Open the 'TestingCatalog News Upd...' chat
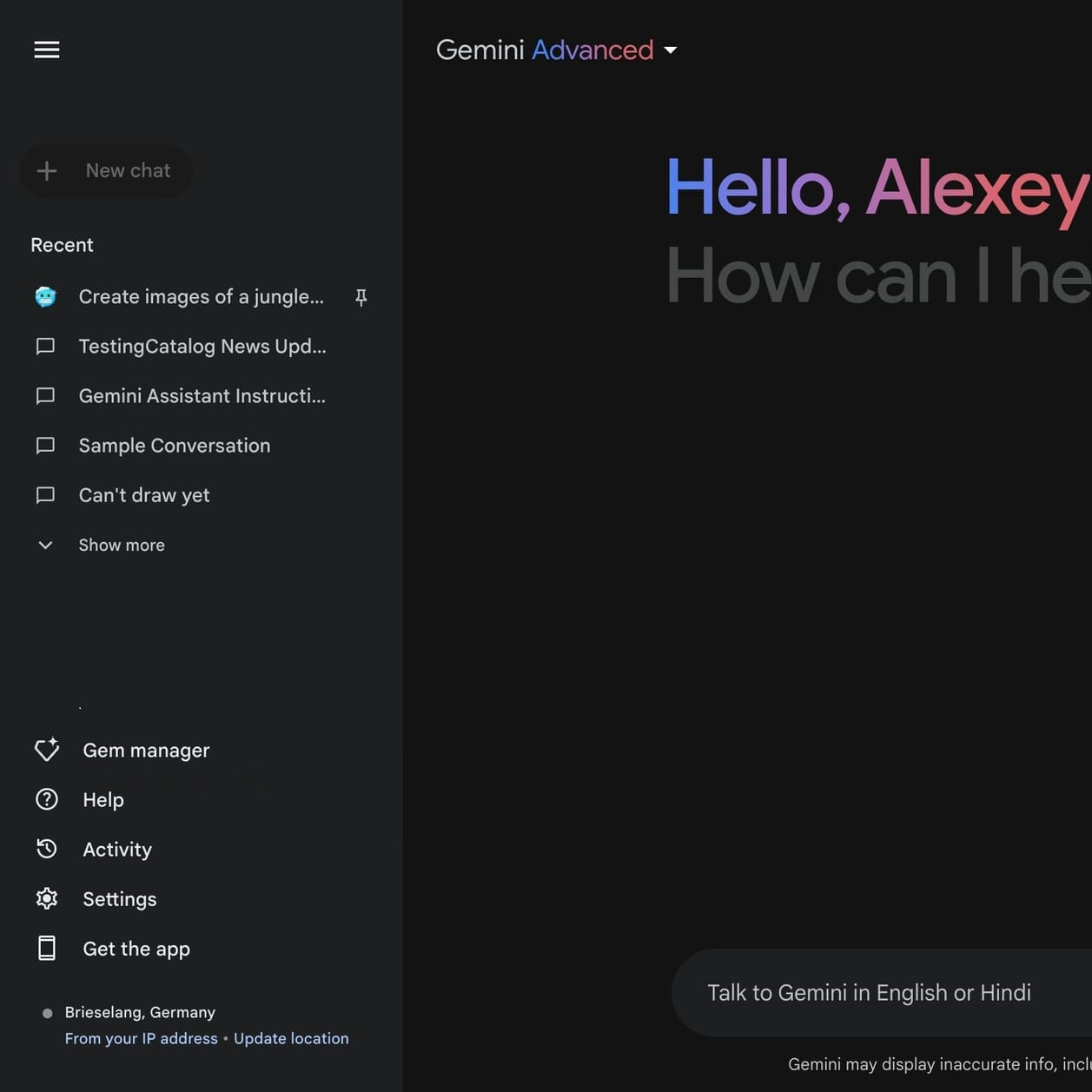 (x=202, y=347)
